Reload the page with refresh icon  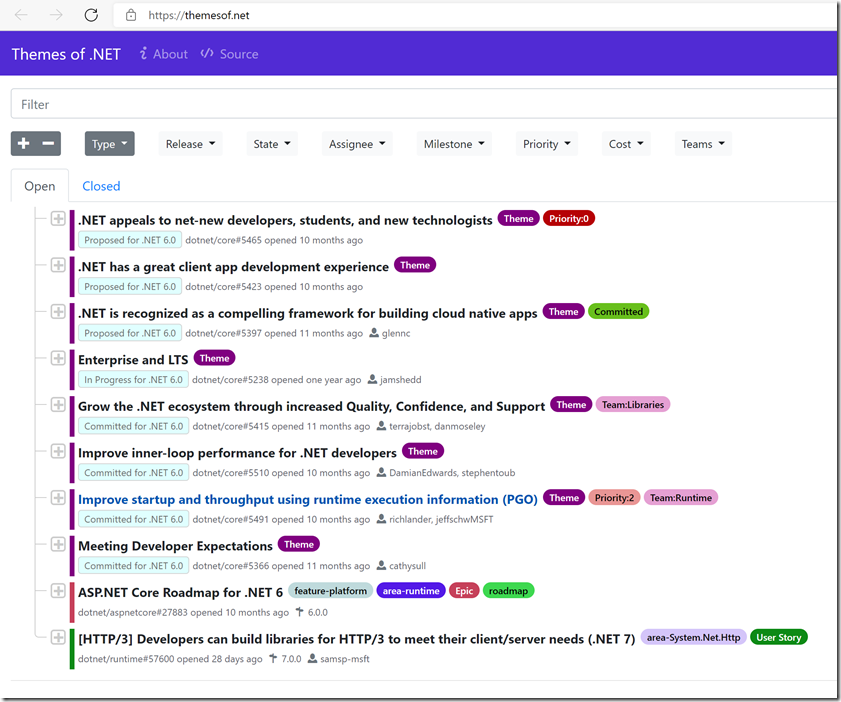point(91,15)
